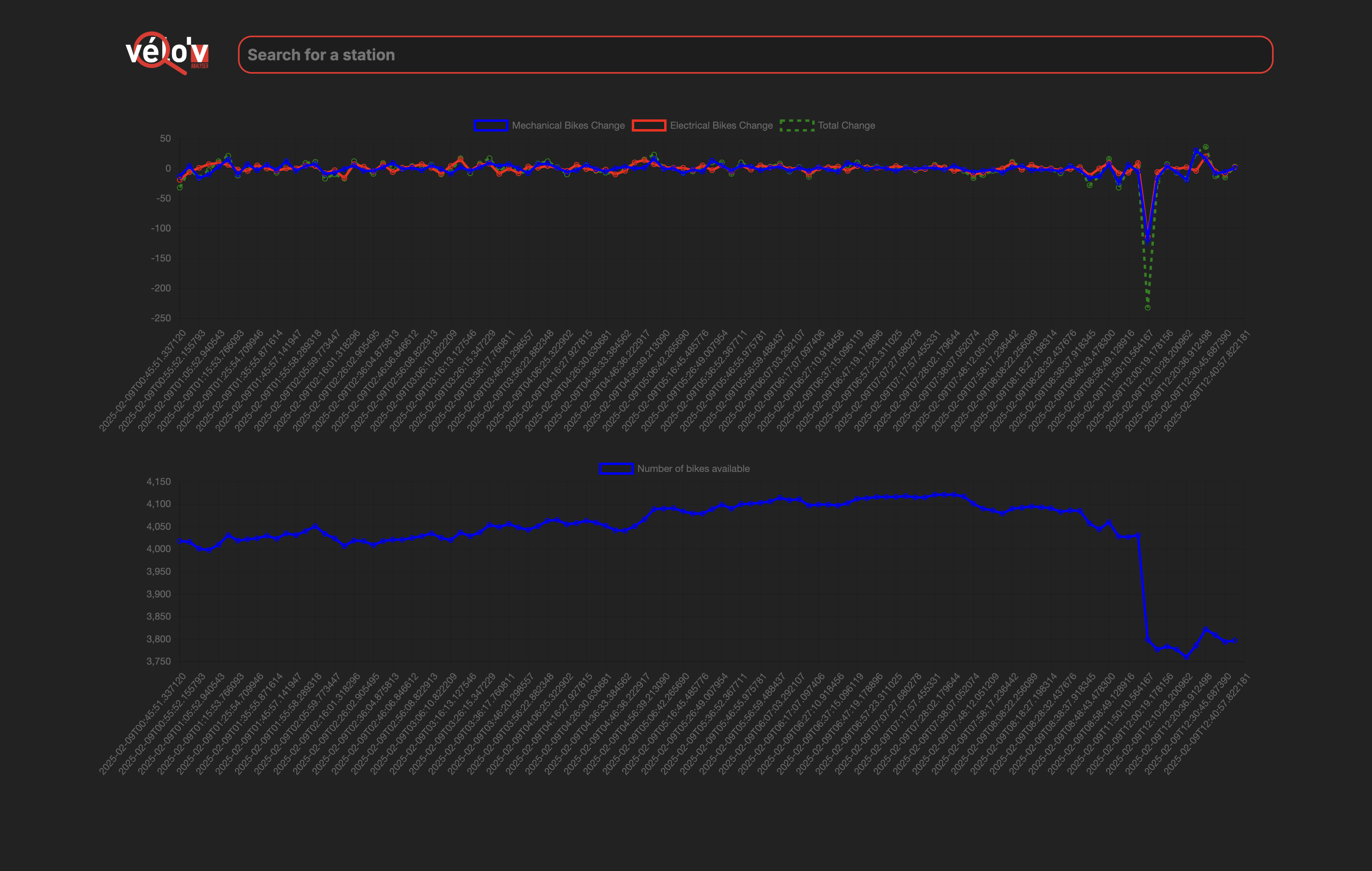Select the lowest Total Change point near -235
The image size is (1372, 871).
point(1147,308)
